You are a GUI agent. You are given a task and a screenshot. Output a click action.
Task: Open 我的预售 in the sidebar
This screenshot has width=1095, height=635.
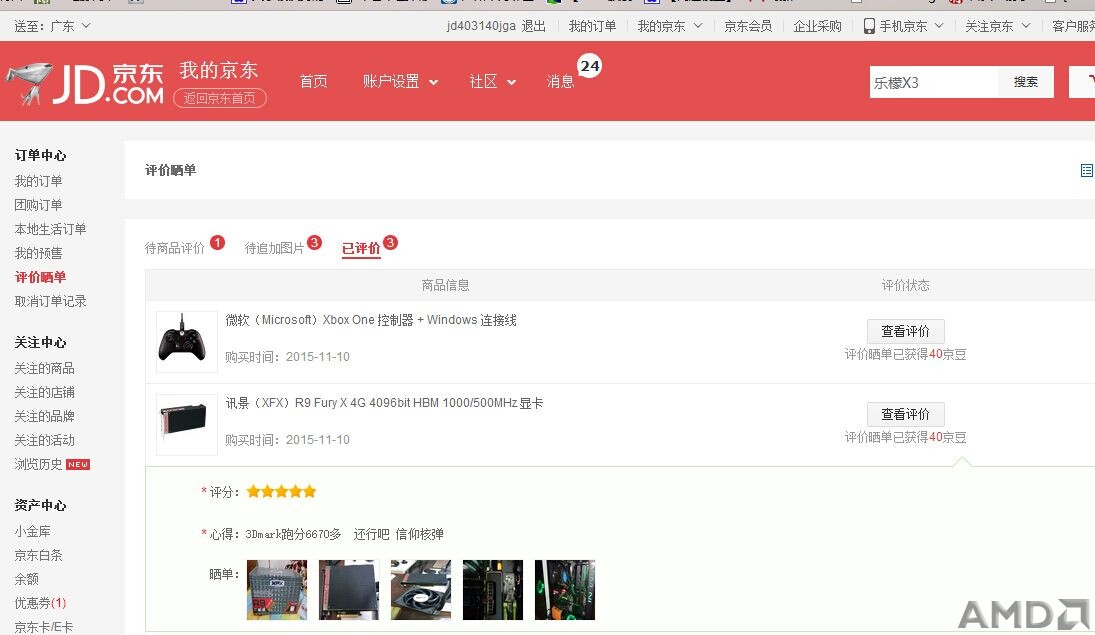pos(38,253)
